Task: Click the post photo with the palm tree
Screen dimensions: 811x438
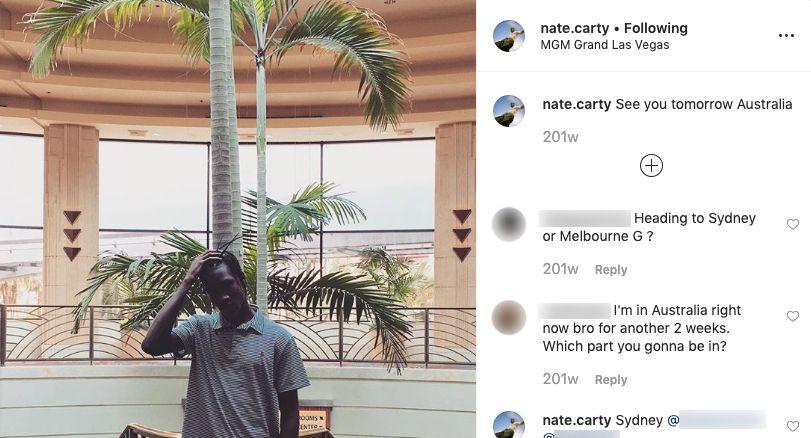Action: (x=238, y=219)
